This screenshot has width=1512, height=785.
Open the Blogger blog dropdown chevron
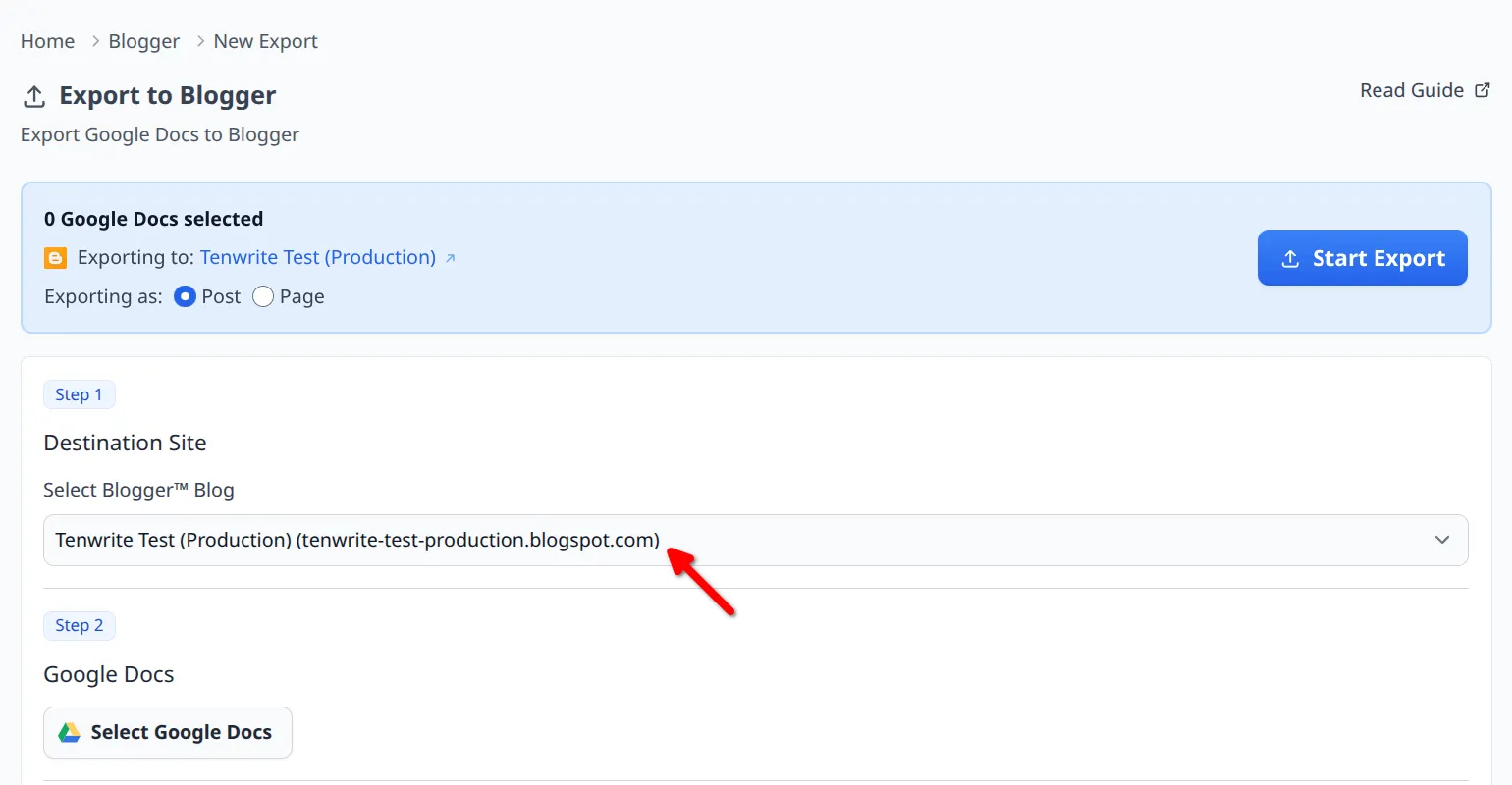(x=1442, y=540)
